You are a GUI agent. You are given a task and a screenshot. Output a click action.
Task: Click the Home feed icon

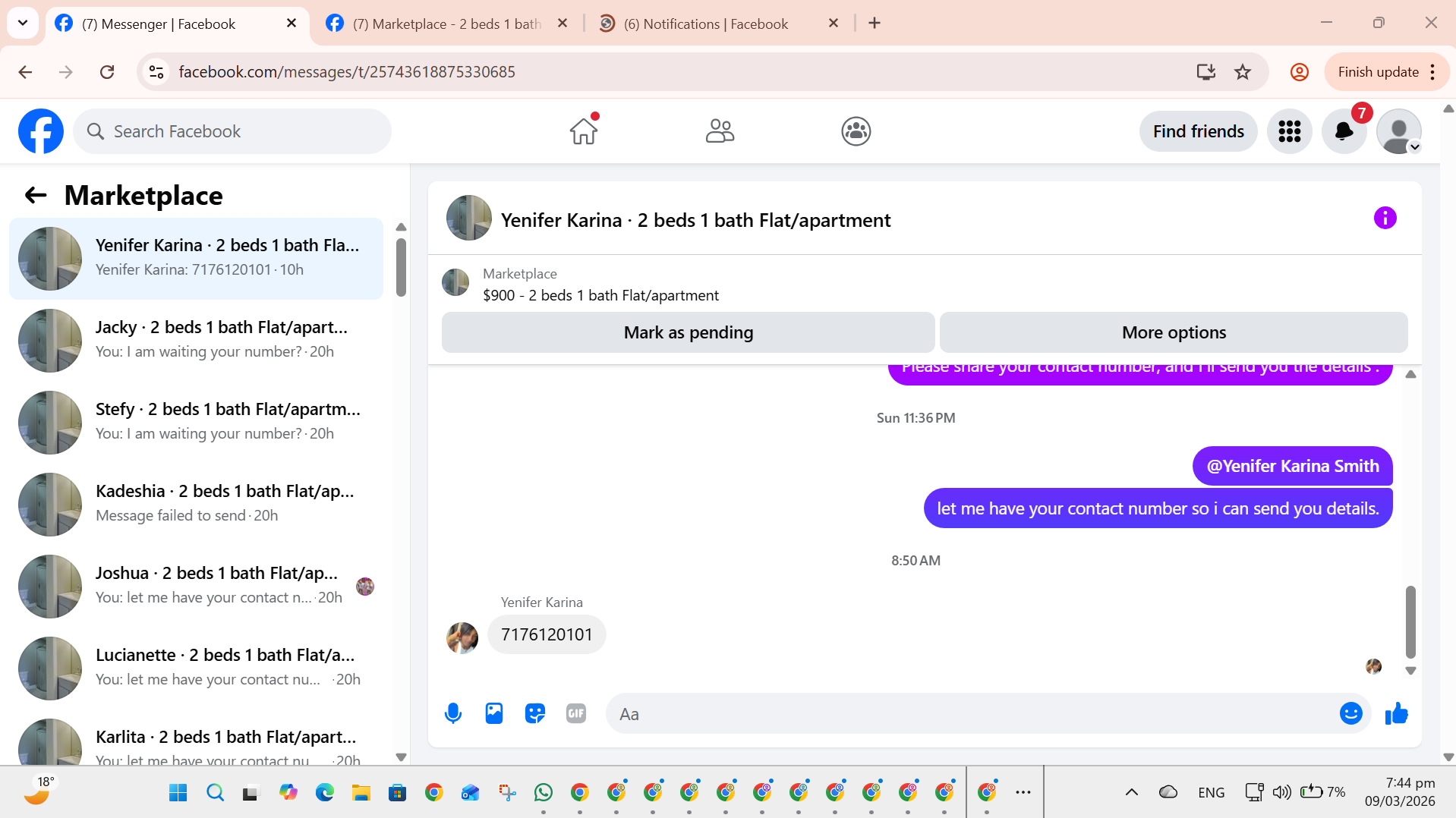(584, 131)
